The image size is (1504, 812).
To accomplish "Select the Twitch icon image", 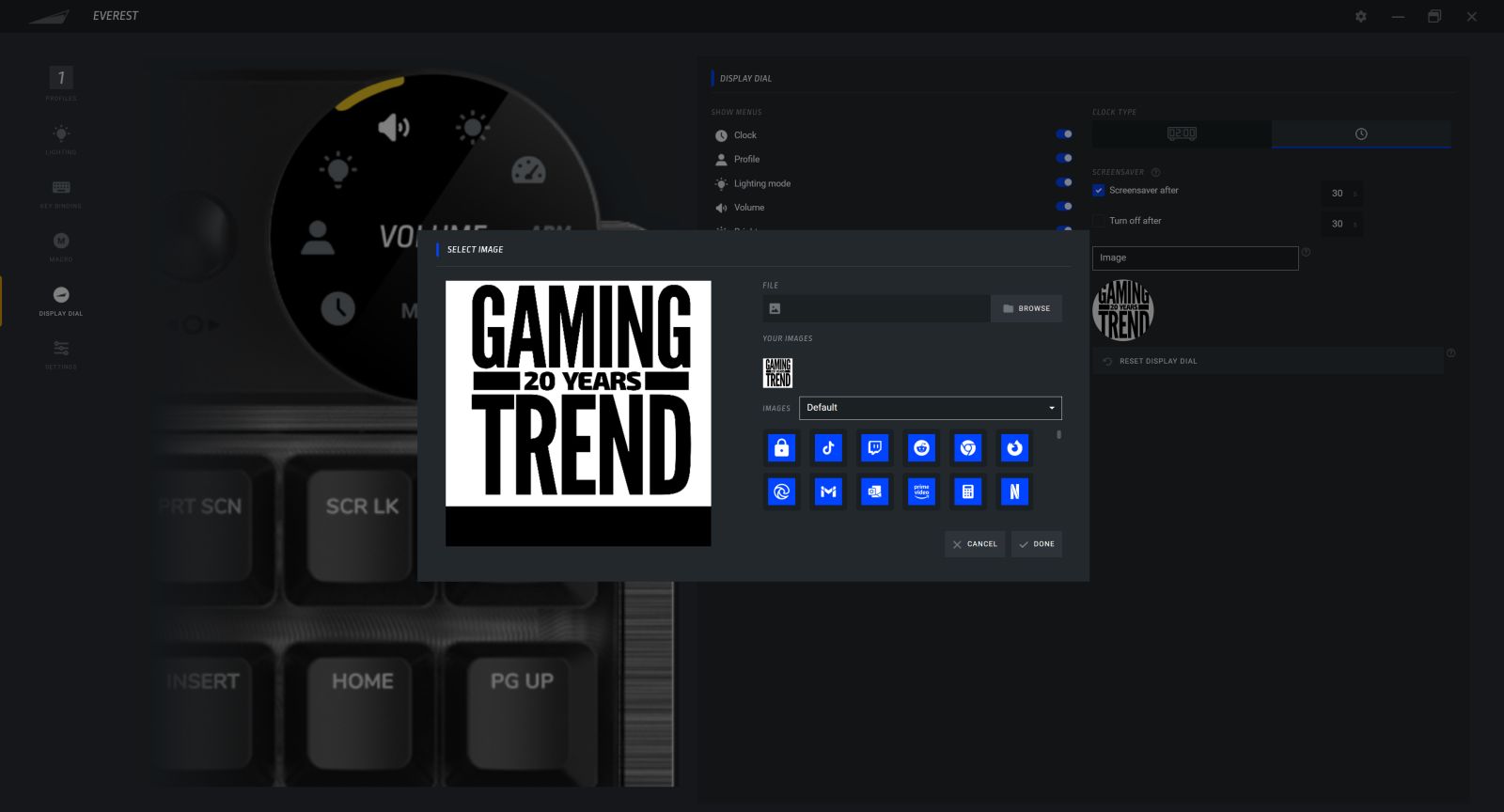I will pos(875,448).
